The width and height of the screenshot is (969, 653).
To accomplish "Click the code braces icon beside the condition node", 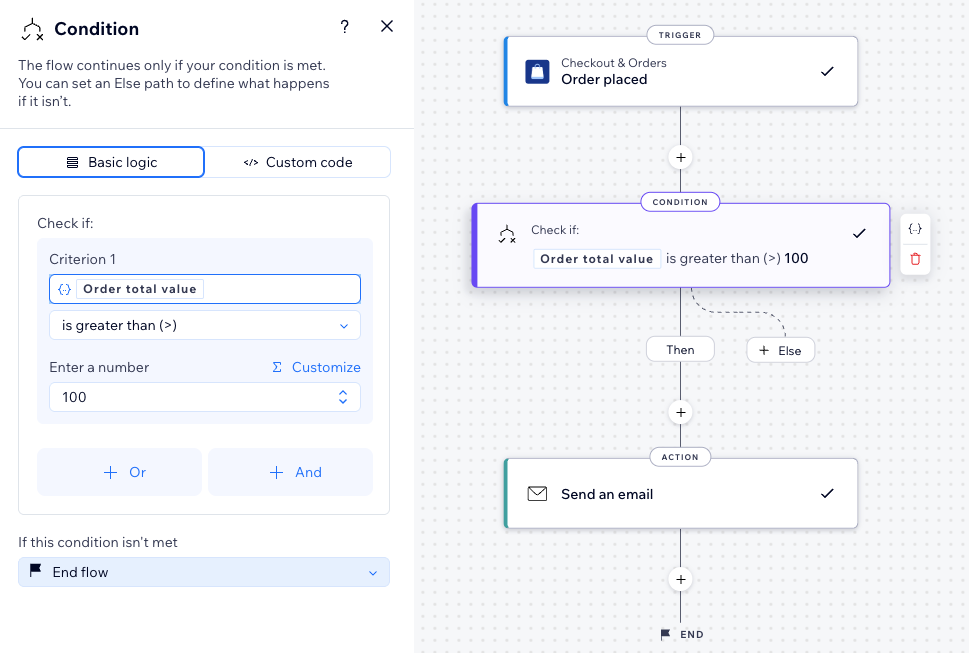I will click(x=915, y=228).
